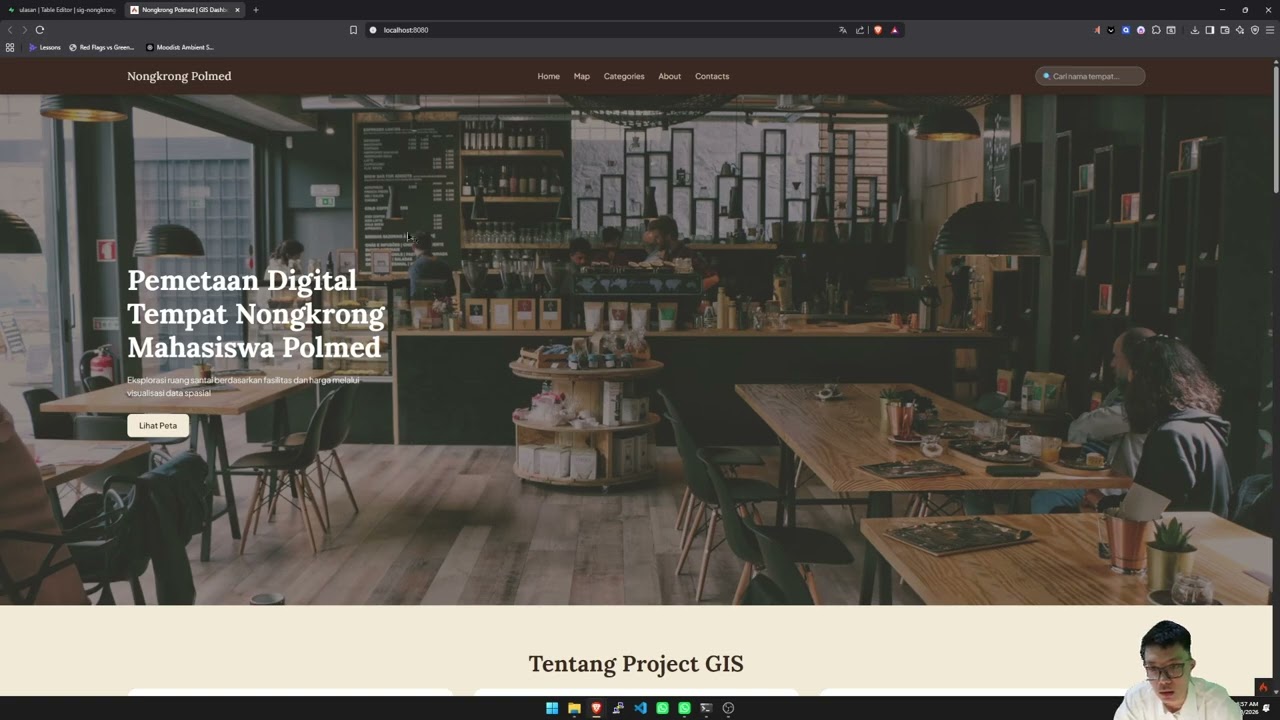Viewport: 1280px width, 720px height.
Task: Bookmark this page with the bookmark icon
Action: click(353, 30)
